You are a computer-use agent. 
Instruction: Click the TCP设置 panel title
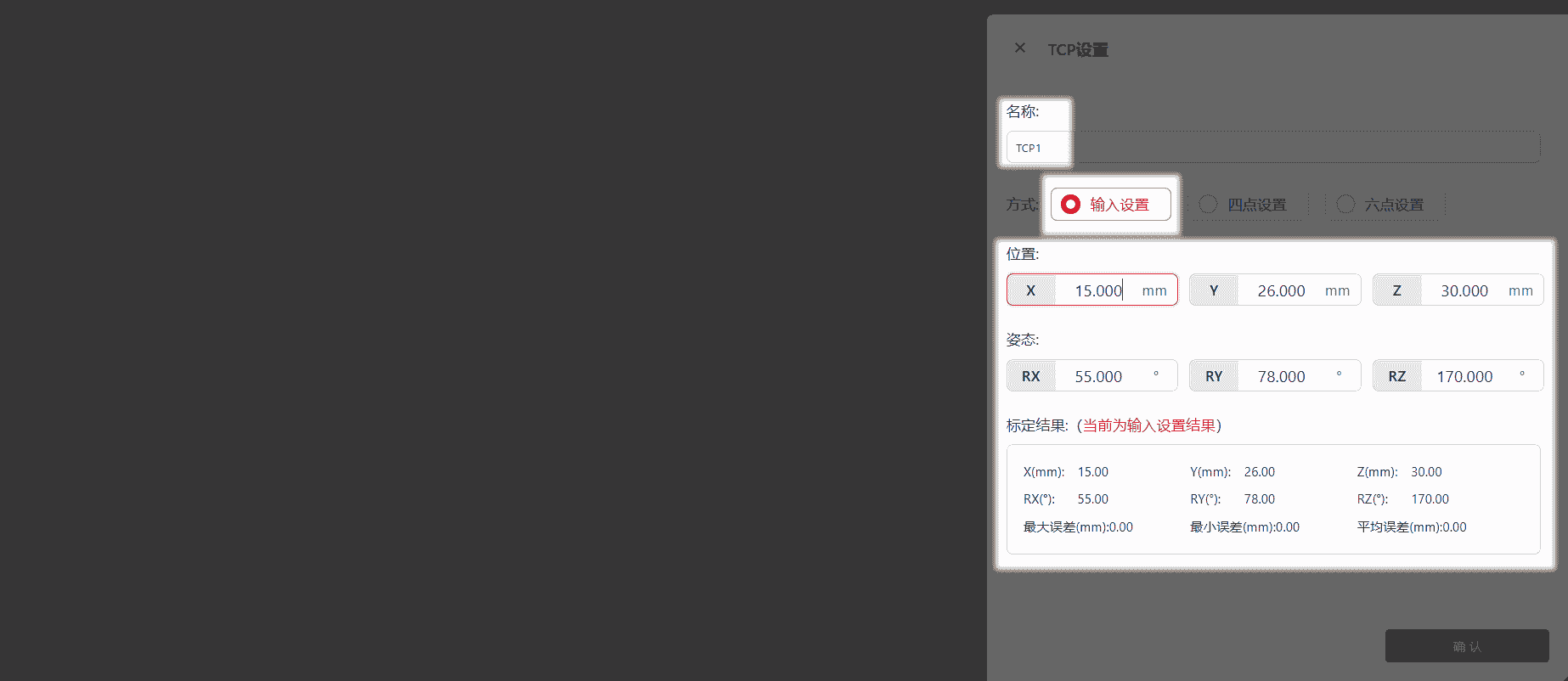(x=1077, y=50)
